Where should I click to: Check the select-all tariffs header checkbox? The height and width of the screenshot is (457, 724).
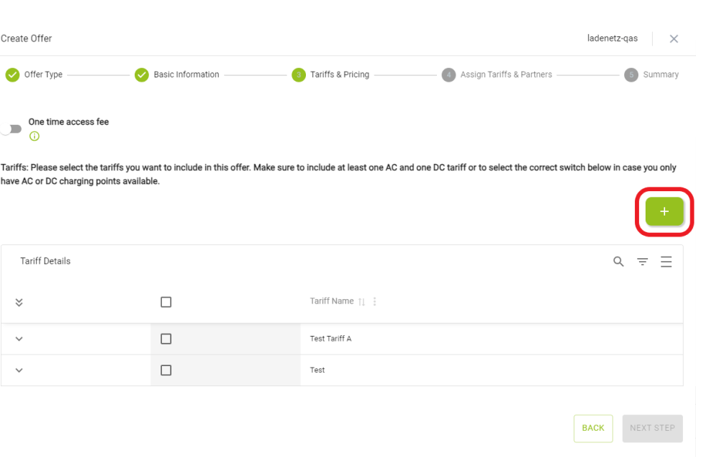pos(166,302)
